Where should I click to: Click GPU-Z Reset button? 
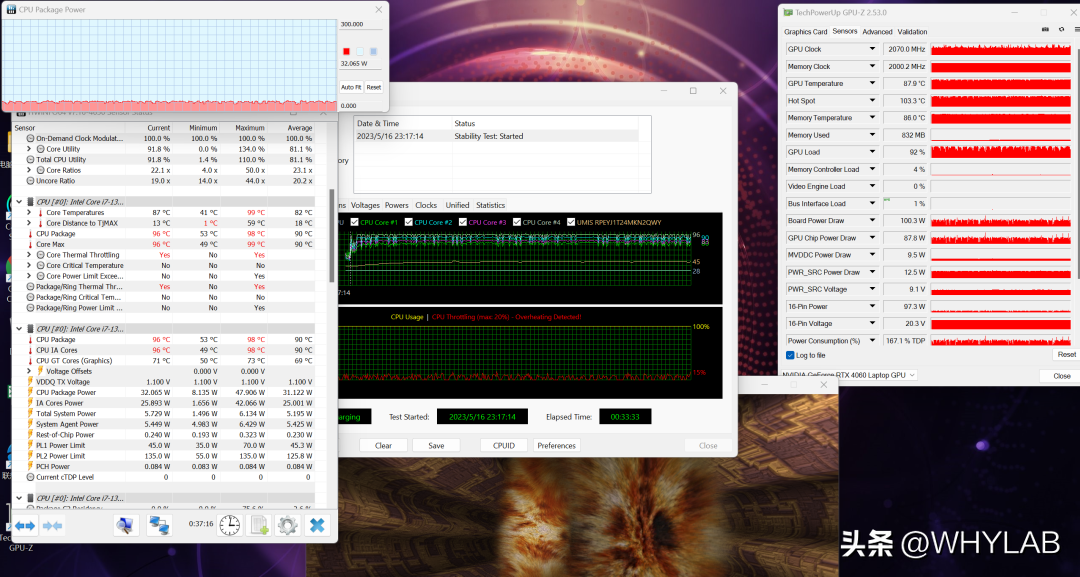click(x=1066, y=355)
